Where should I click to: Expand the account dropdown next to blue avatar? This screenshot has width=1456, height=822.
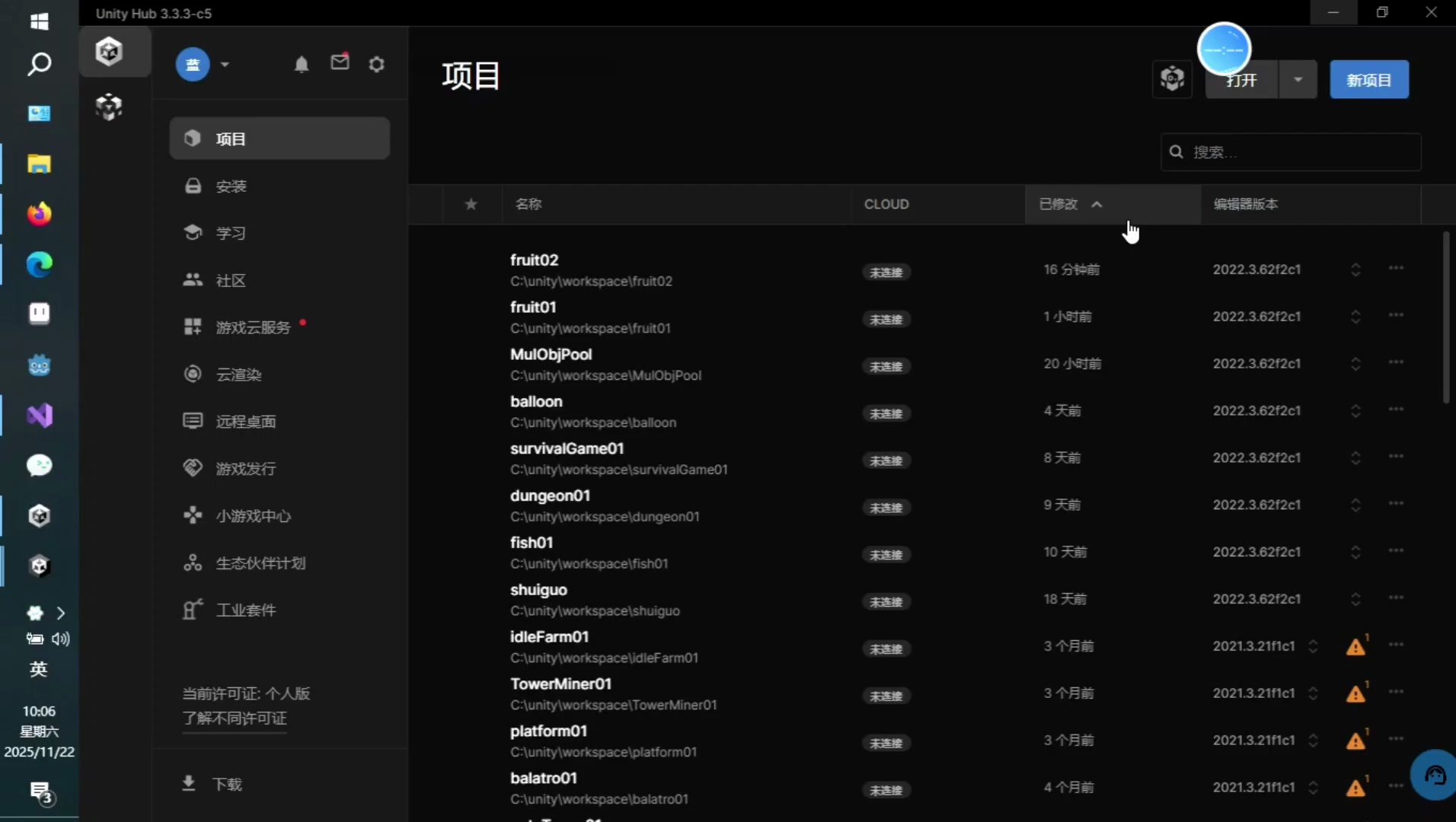(x=225, y=65)
